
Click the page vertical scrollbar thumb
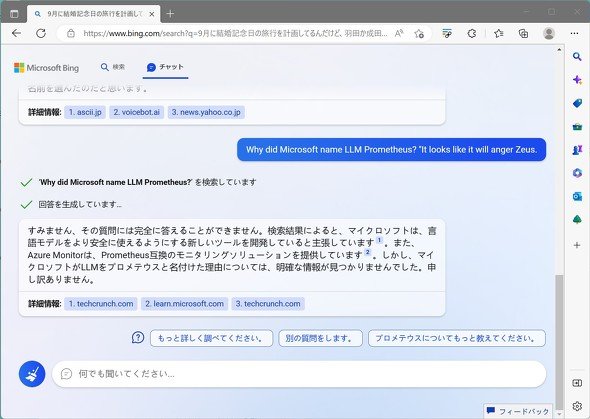tap(559, 342)
